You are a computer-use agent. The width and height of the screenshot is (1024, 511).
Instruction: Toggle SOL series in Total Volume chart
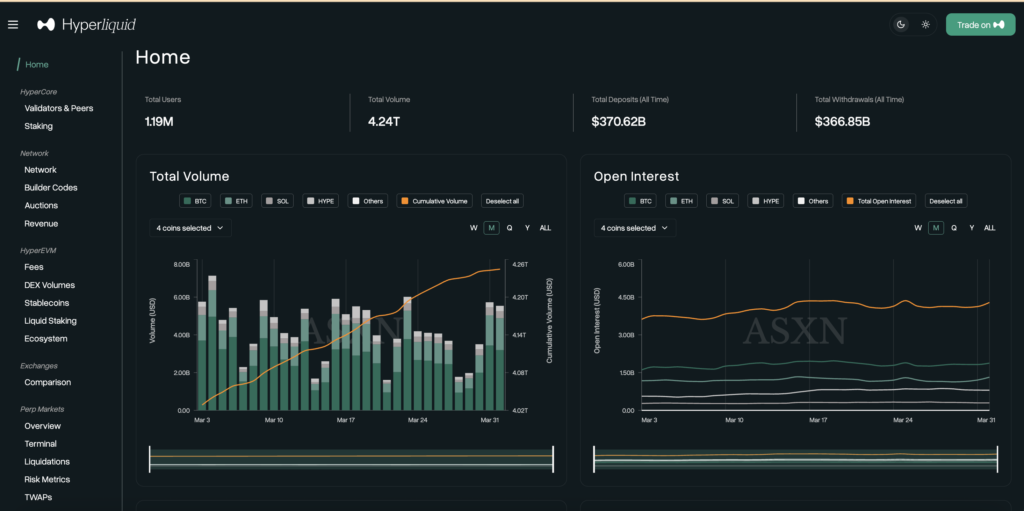click(x=278, y=201)
